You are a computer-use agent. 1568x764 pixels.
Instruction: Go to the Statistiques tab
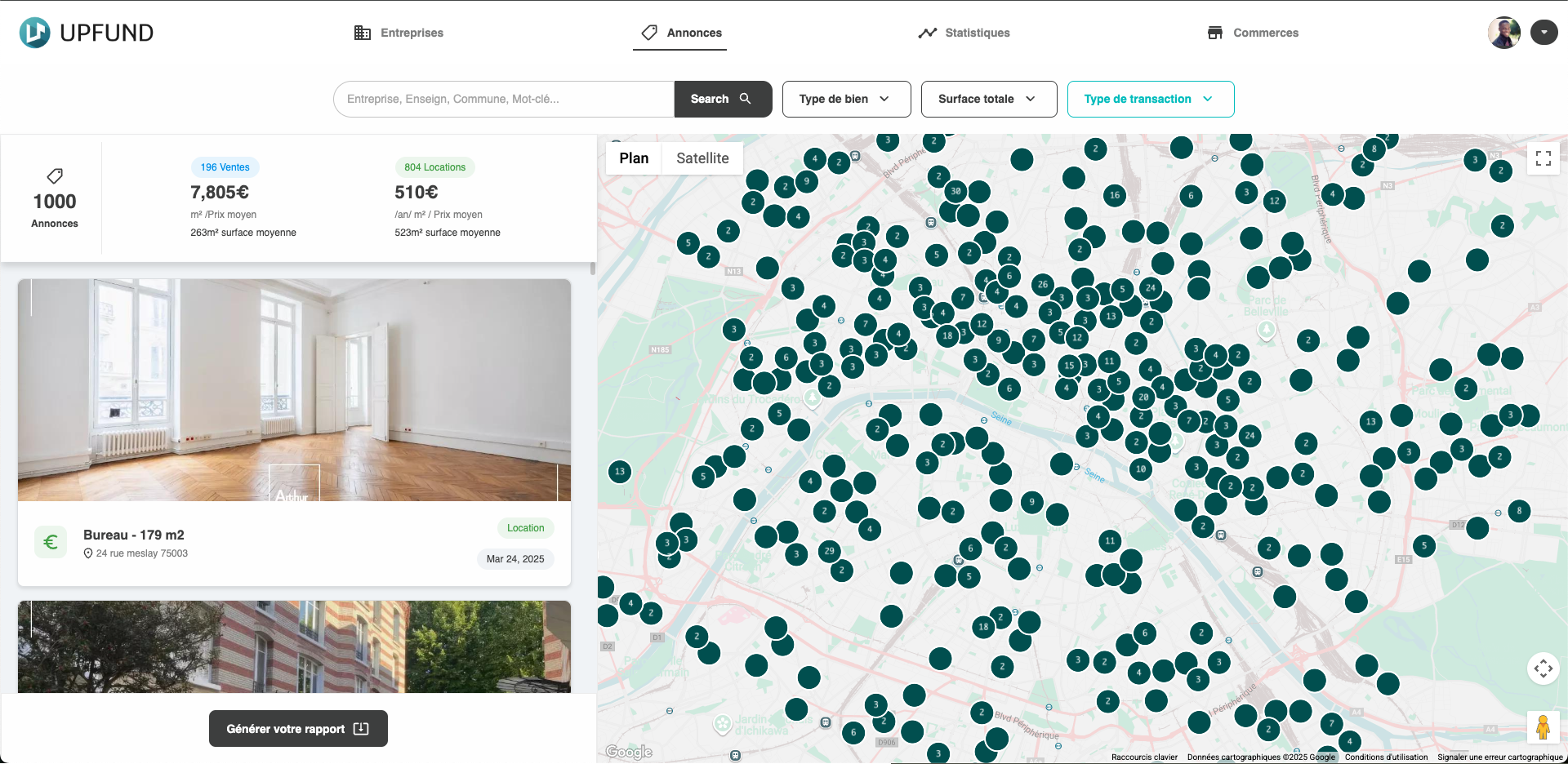pos(964,33)
